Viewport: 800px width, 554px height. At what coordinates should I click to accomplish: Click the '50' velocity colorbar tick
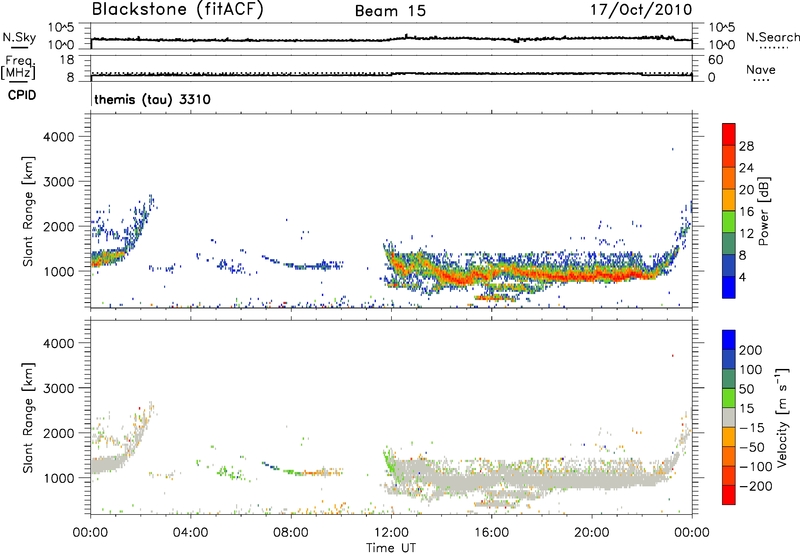746,389
